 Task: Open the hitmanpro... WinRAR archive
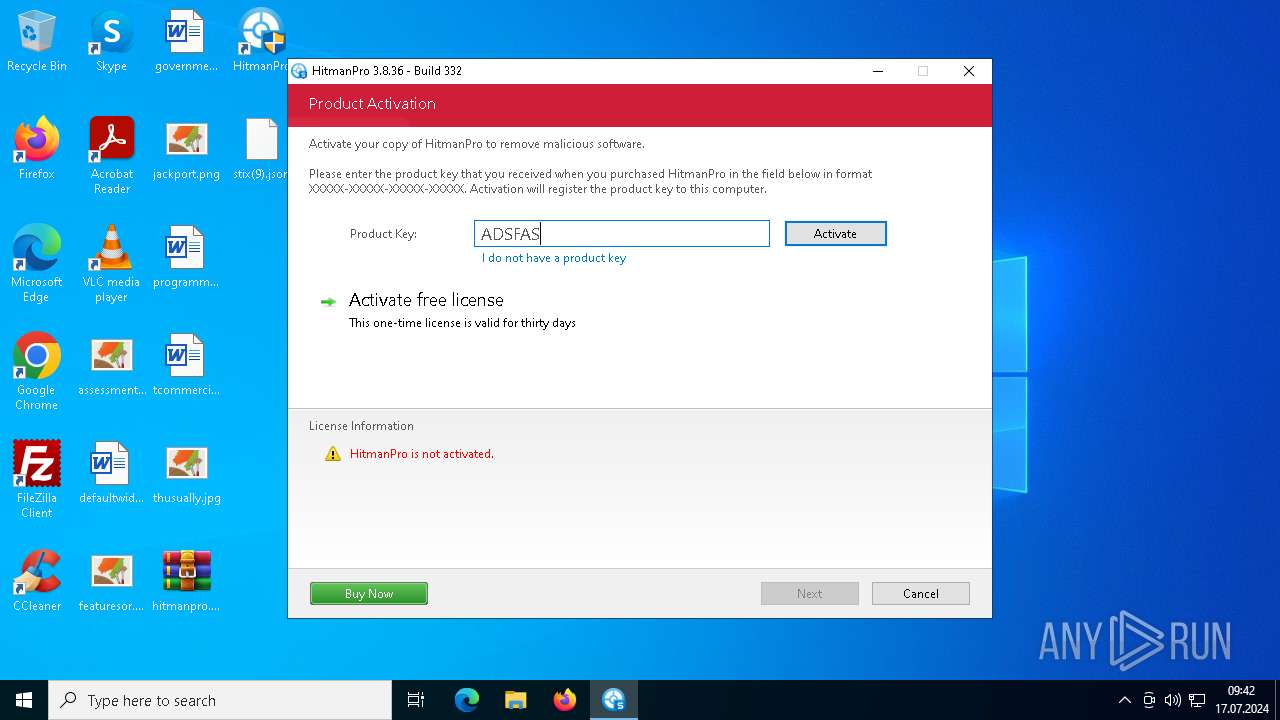(x=186, y=581)
